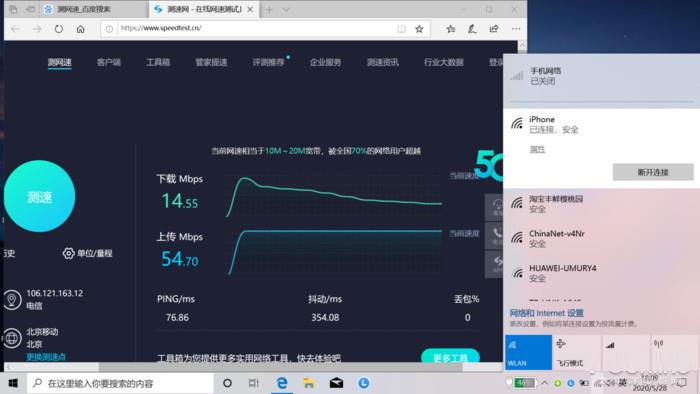Open the 行业大数据 navigation item
Viewport: 700px width, 394px height.
[x=444, y=62]
